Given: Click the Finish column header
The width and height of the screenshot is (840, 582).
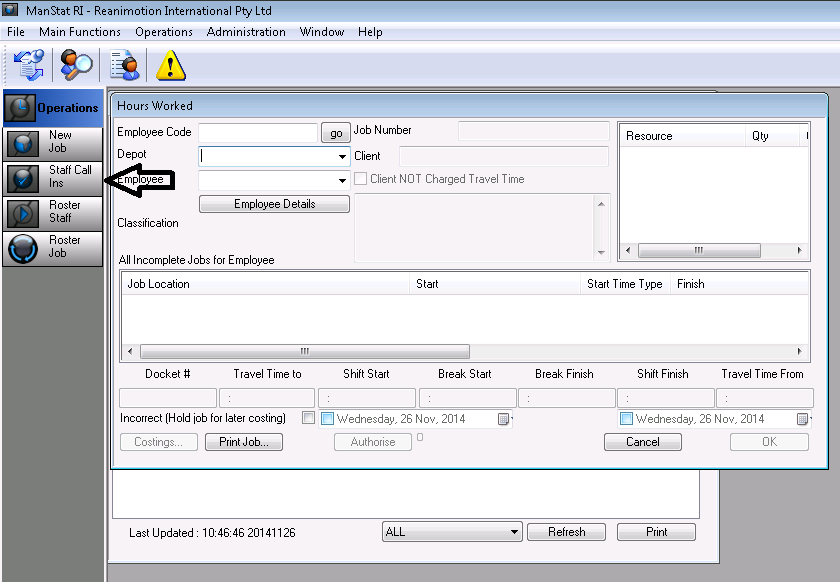Looking at the screenshot, I should [739, 284].
